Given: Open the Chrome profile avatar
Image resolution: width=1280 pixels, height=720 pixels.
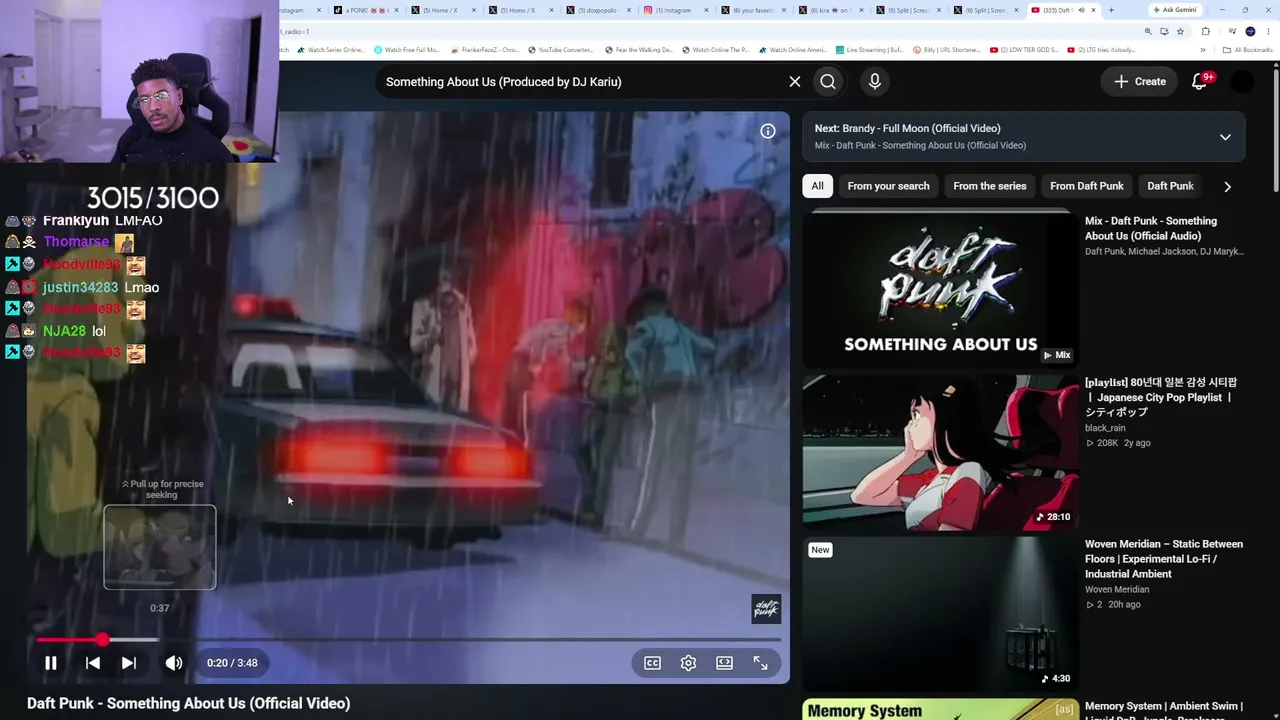Looking at the screenshot, I should 1250,32.
